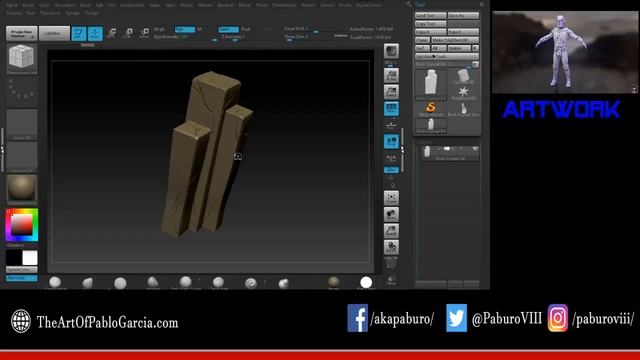Toggle the blue Draw mode button
The width and height of the screenshot is (640, 360).
(x=95, y=33)
